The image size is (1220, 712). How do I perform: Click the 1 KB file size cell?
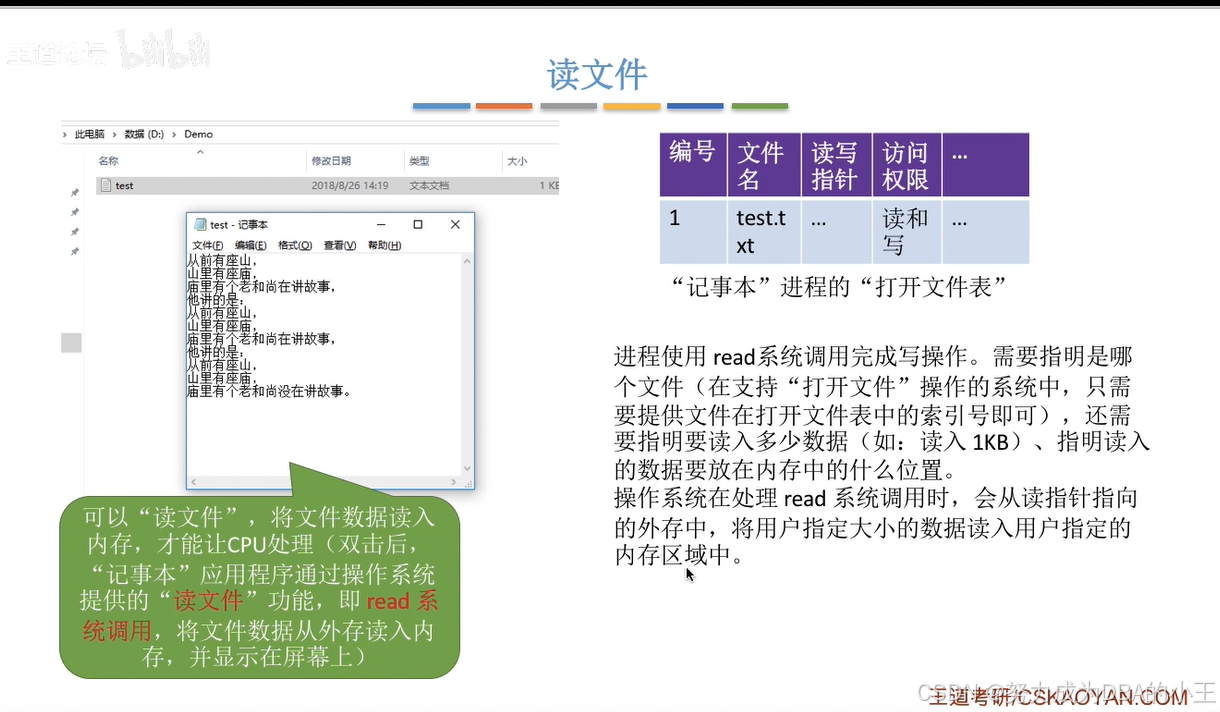click(549, 186)
